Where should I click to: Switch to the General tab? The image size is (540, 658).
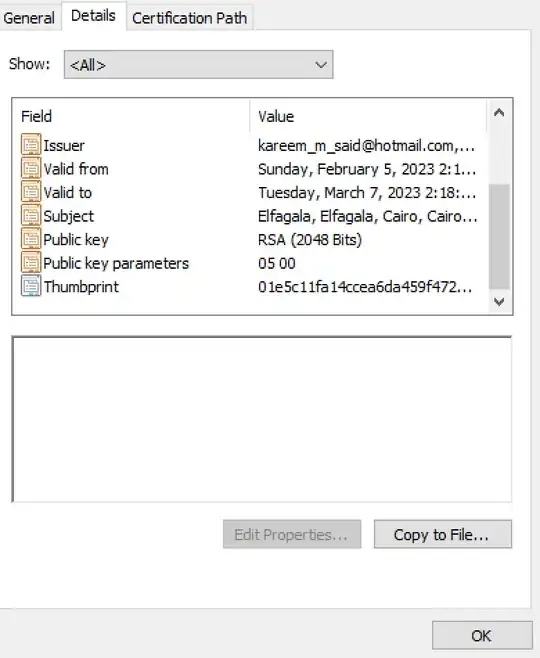tap(29, 18)
